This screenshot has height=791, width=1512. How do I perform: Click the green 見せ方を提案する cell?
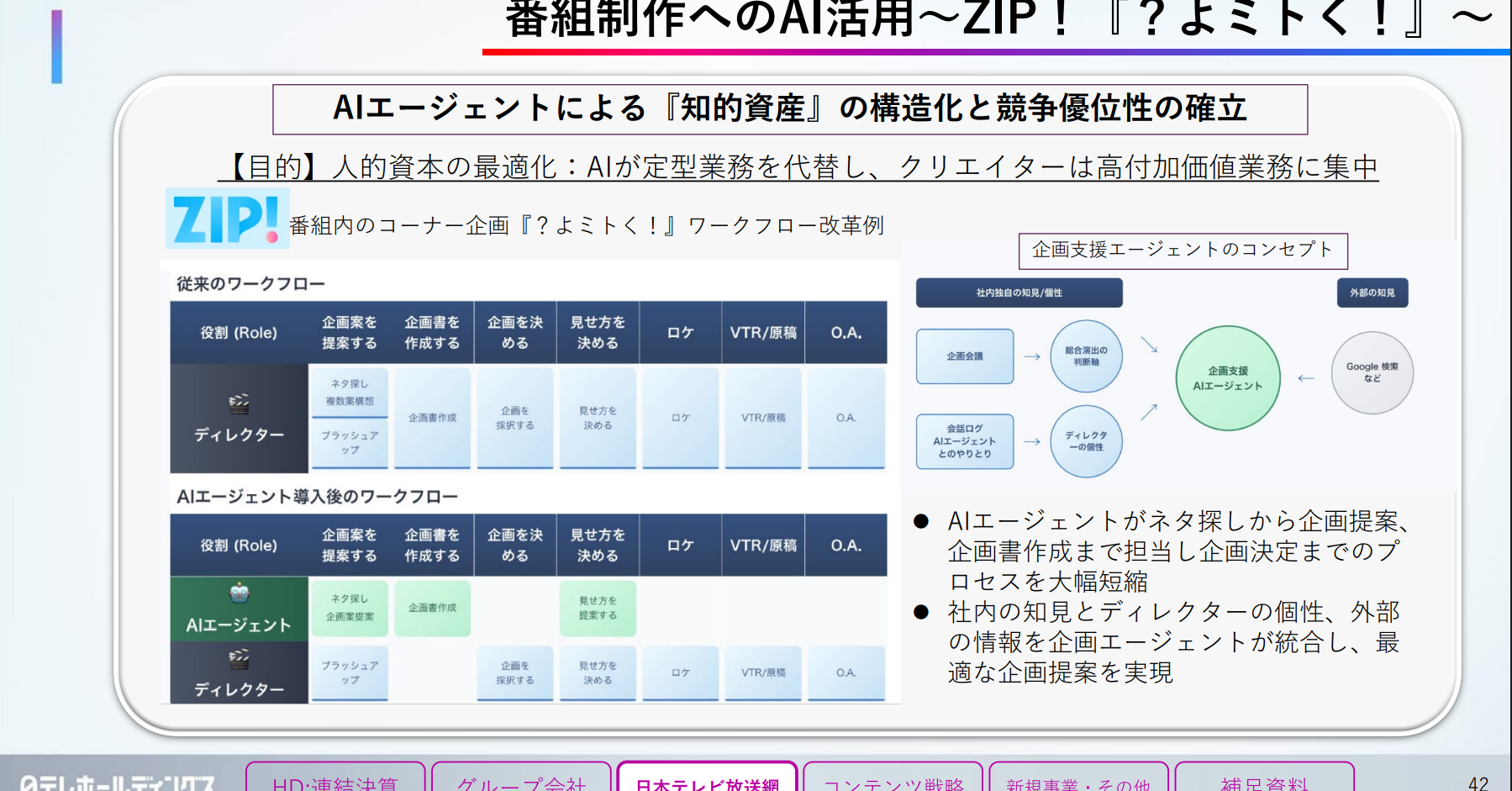pos(598,608)
